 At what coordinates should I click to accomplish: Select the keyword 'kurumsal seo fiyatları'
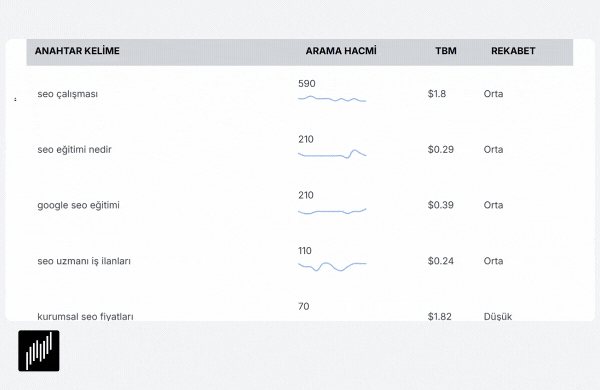[x=85, y=317]
